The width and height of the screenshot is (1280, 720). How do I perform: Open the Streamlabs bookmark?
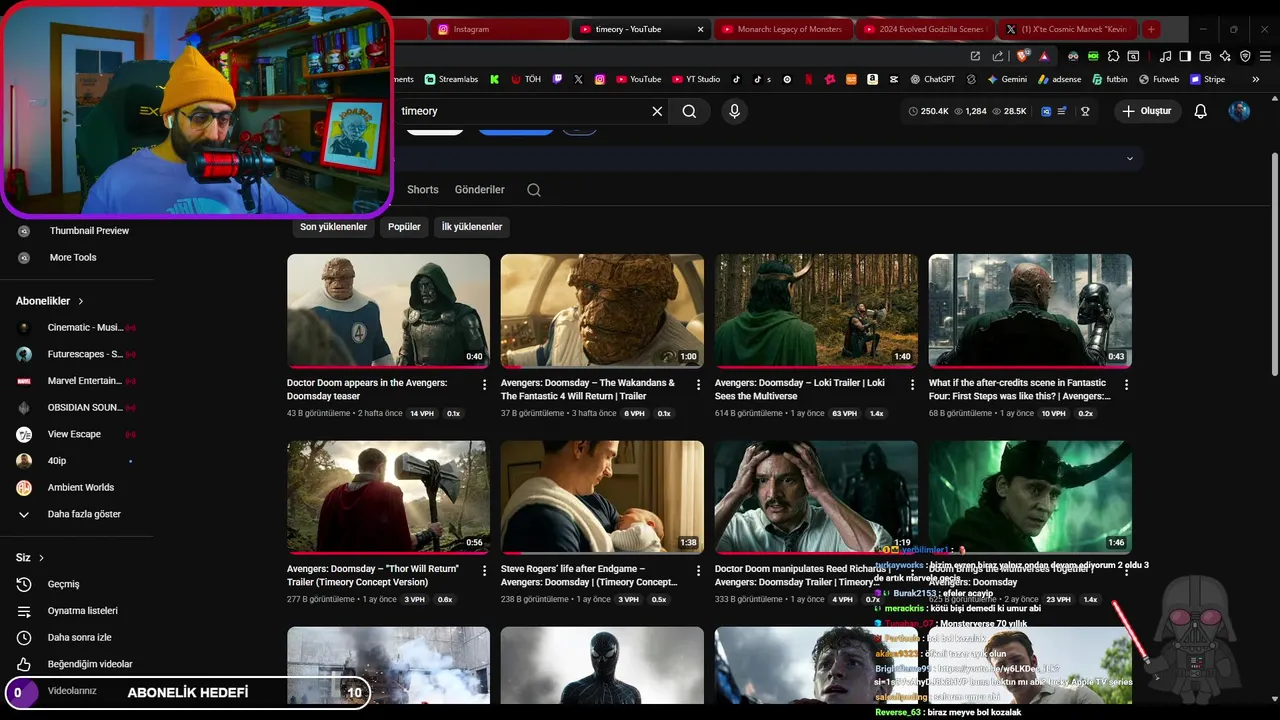point(451,79)
